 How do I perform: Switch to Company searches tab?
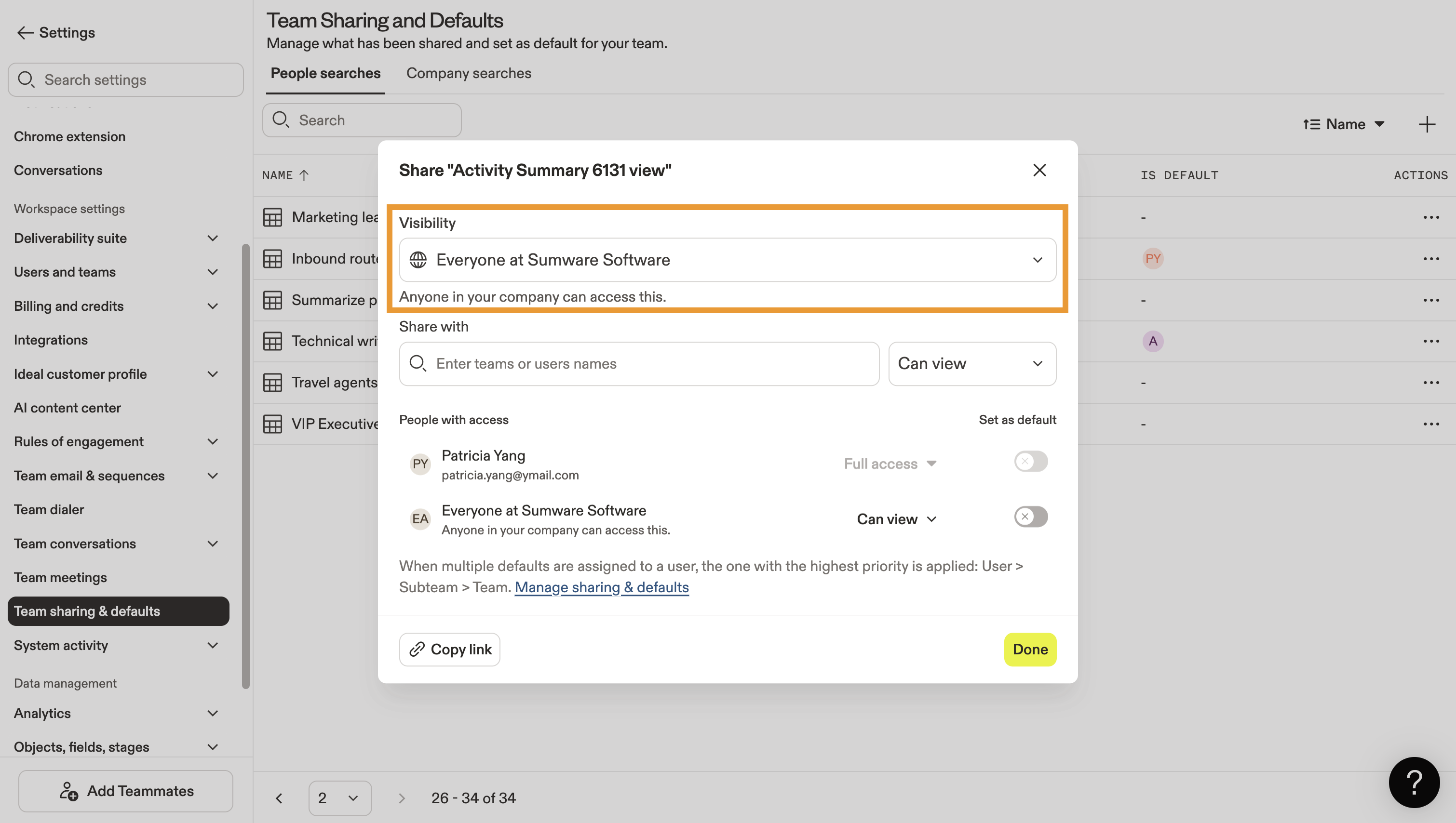[x=468, y=73]
